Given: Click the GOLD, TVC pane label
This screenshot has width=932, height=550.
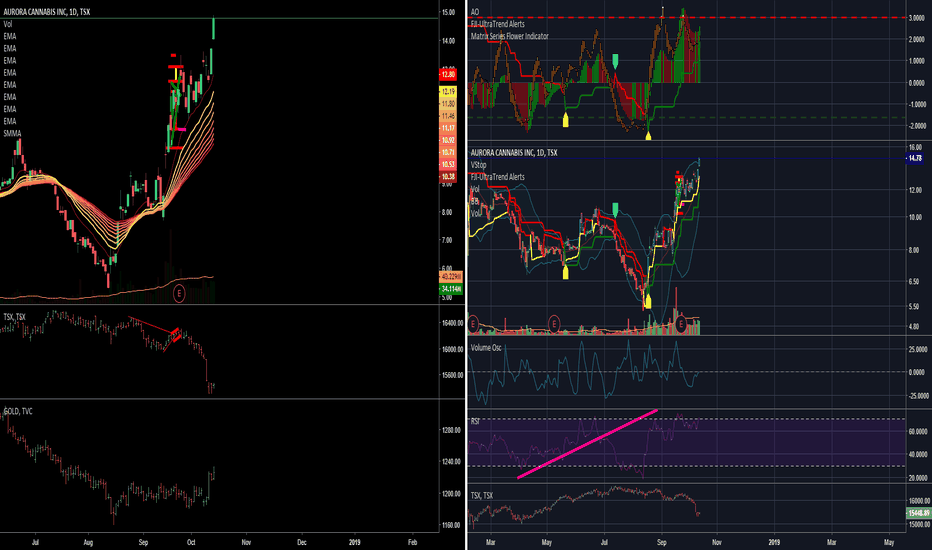Looking at the screenshot, I should [18, 411].
